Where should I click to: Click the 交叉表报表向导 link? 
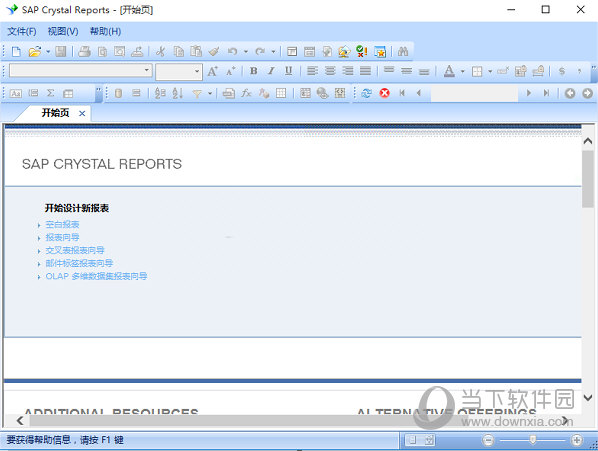point(75,250)
